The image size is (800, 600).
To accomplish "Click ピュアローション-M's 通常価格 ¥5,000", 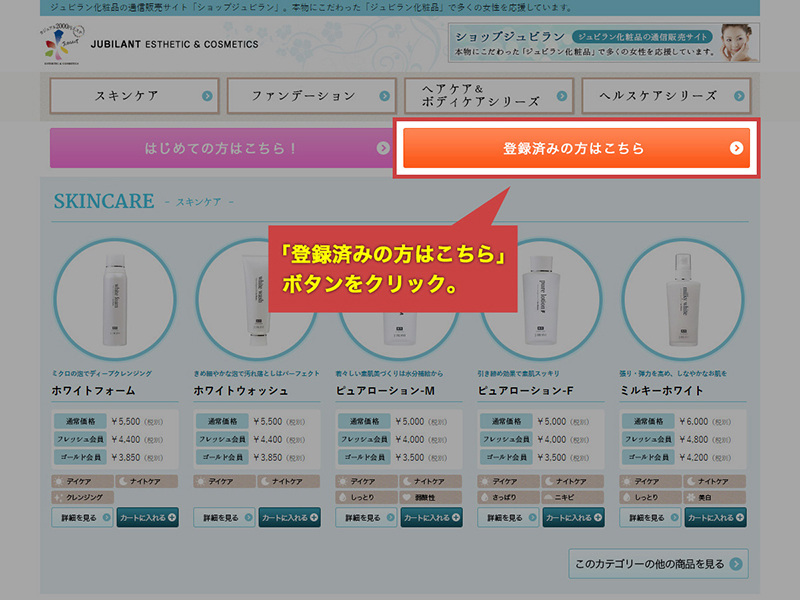I will coord(392,421).
